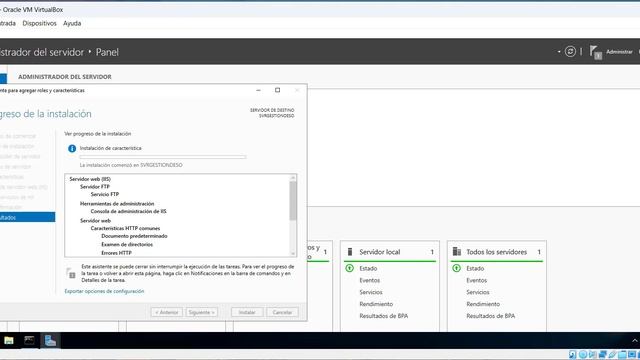Click the VirtualBox display status icon

click(x=632, y=355)
